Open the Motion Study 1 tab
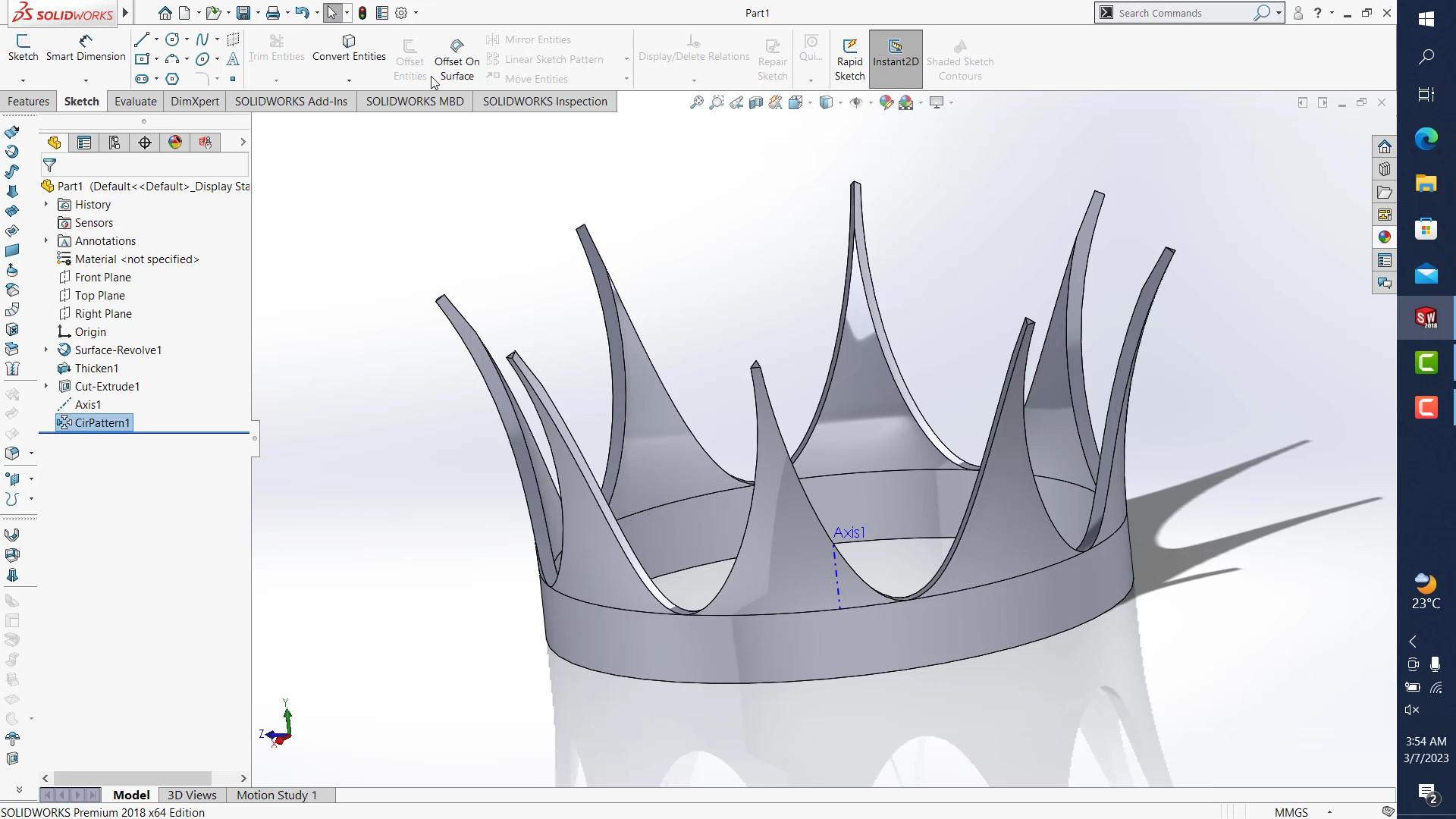This screenshot has height=819, width=1456. click(276, 795)
